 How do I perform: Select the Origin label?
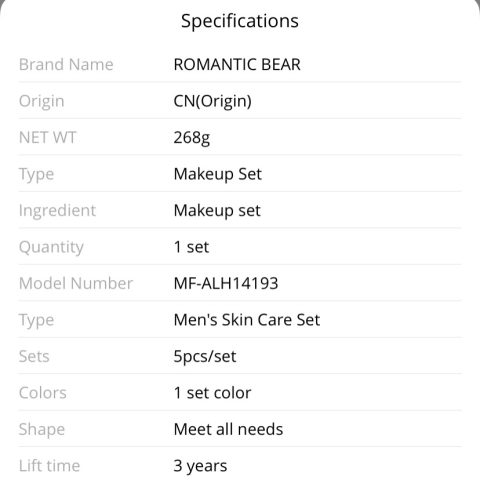point(42,101)
